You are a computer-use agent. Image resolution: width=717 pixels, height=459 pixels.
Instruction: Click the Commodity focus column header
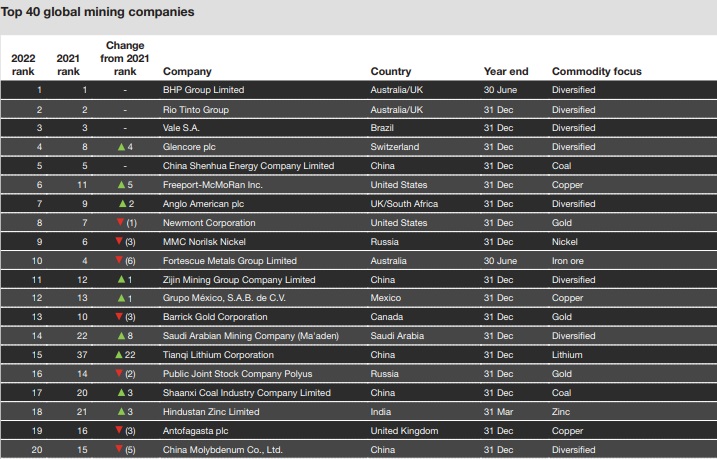tap(596, 72)
